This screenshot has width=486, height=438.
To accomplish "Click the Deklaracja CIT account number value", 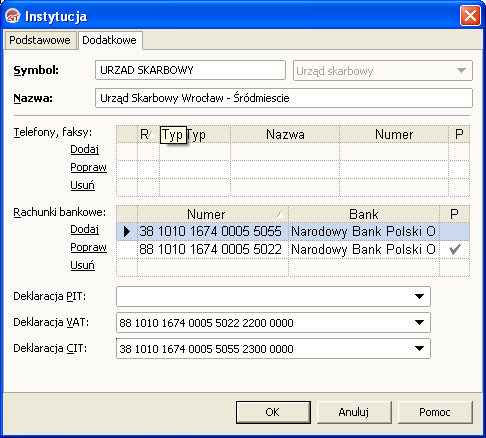I will [206, 349].
